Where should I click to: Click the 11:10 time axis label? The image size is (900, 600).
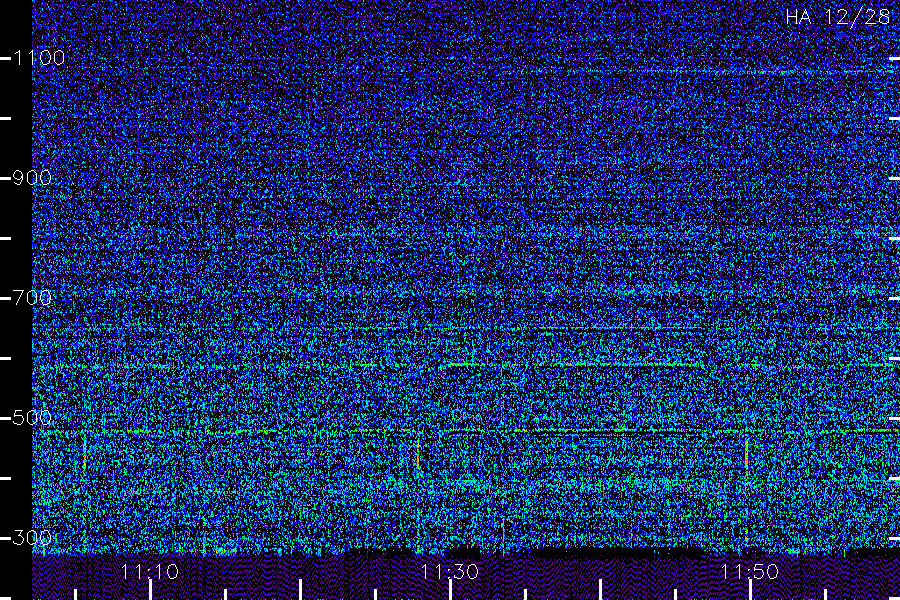point(150,572)
